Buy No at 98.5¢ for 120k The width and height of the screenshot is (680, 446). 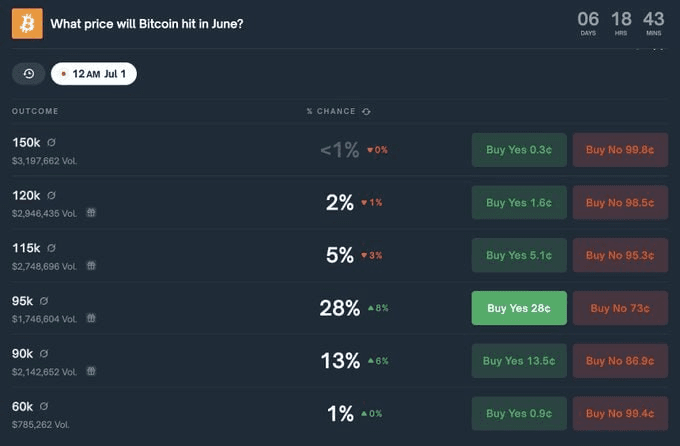pyautogui.click(x=620, y=203)
